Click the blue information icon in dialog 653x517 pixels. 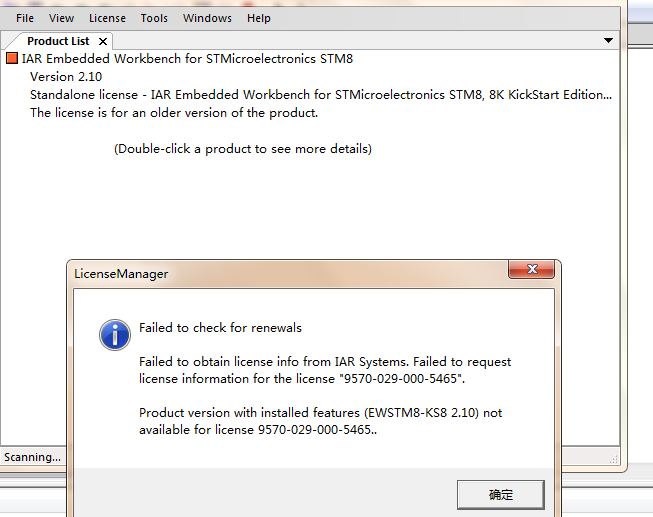pyautogui.click(x=115, y=335)
